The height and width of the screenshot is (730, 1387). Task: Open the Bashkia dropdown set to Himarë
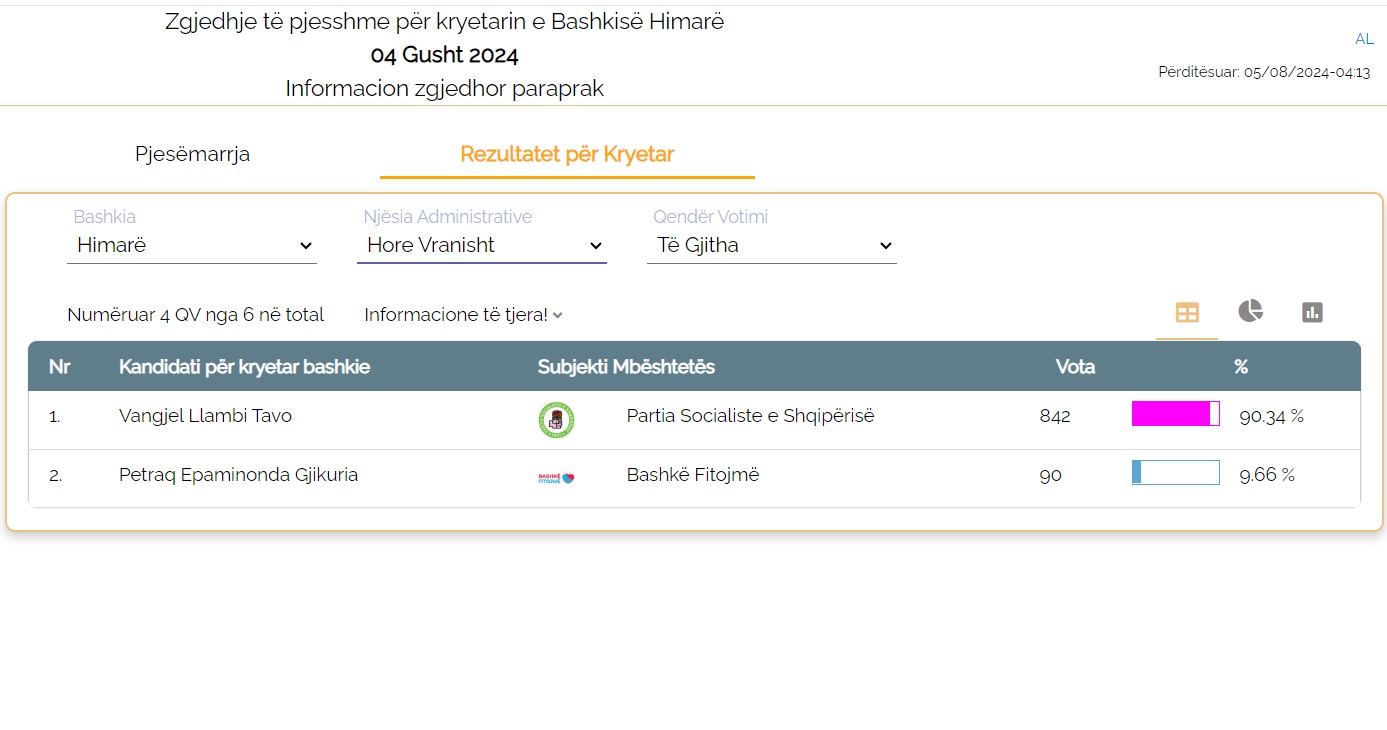pos(192,245)
